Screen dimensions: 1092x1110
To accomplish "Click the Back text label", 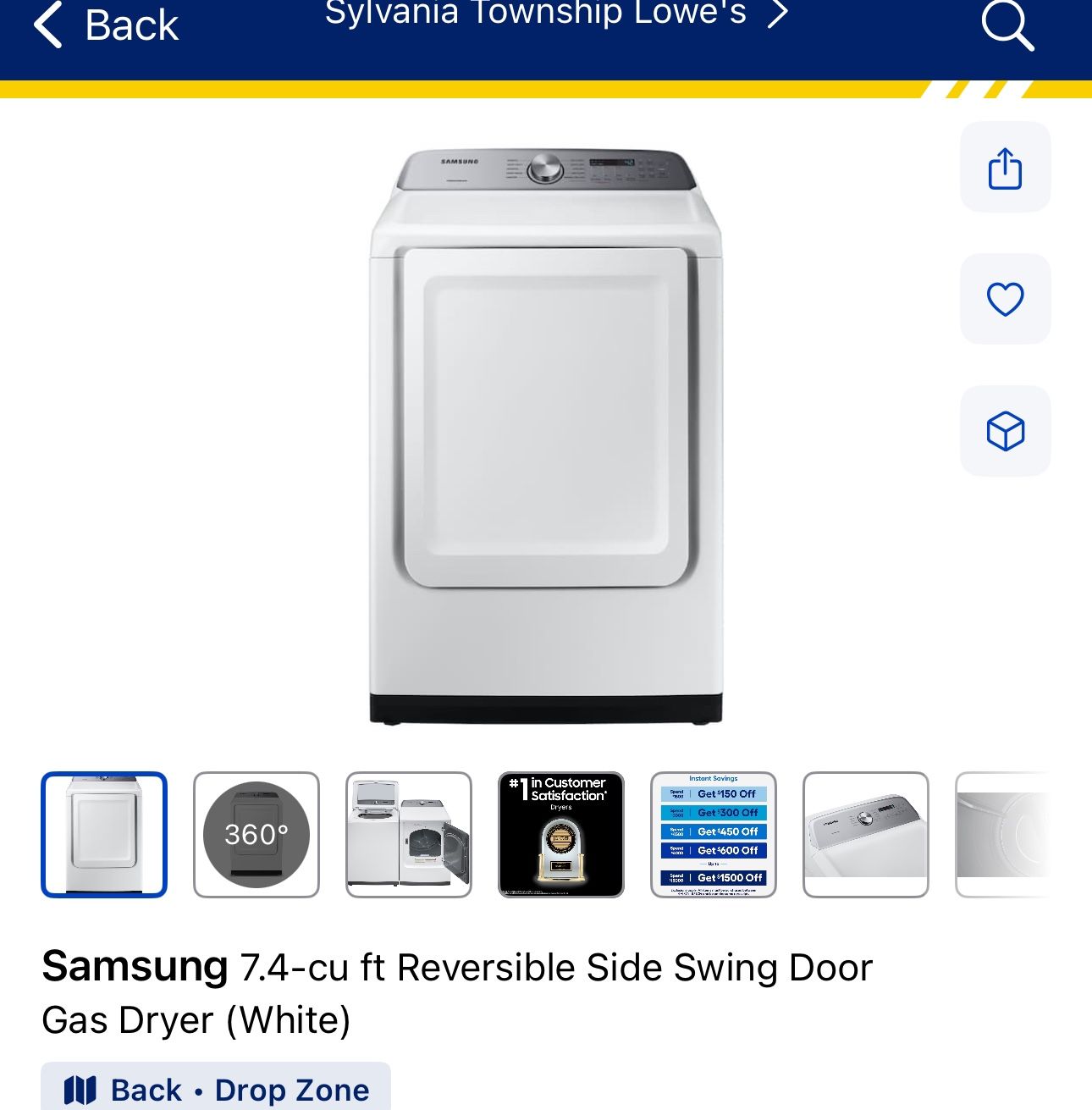I will tap(132, 25).
